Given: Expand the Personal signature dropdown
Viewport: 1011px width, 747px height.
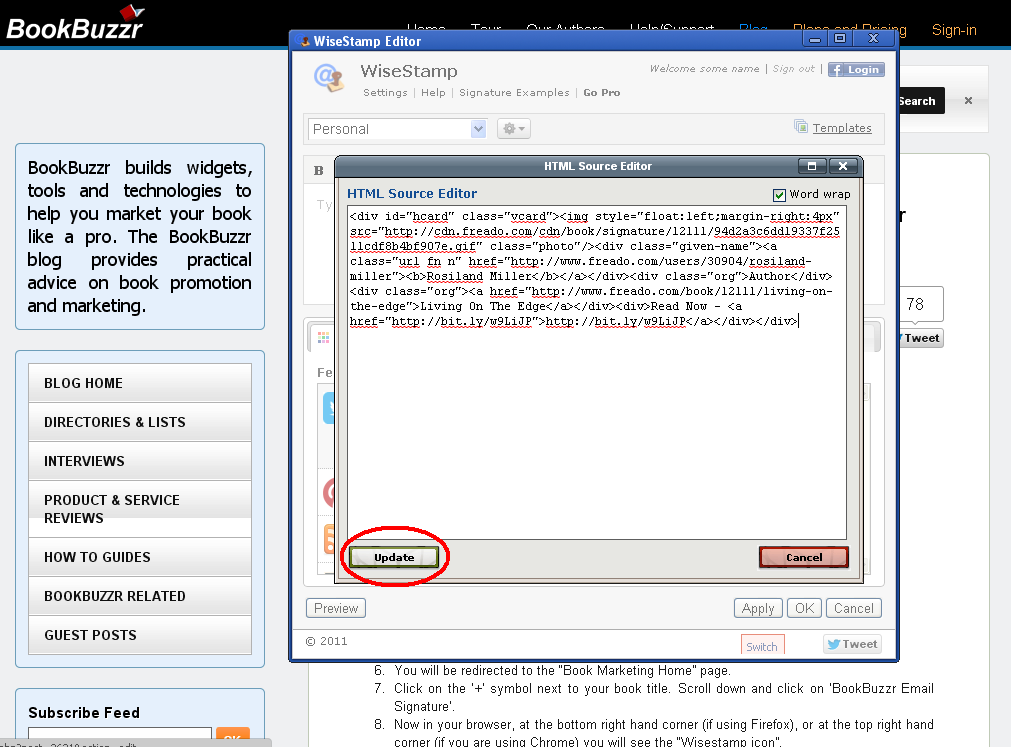Looking at the screenshot, I should pos(478,129).
